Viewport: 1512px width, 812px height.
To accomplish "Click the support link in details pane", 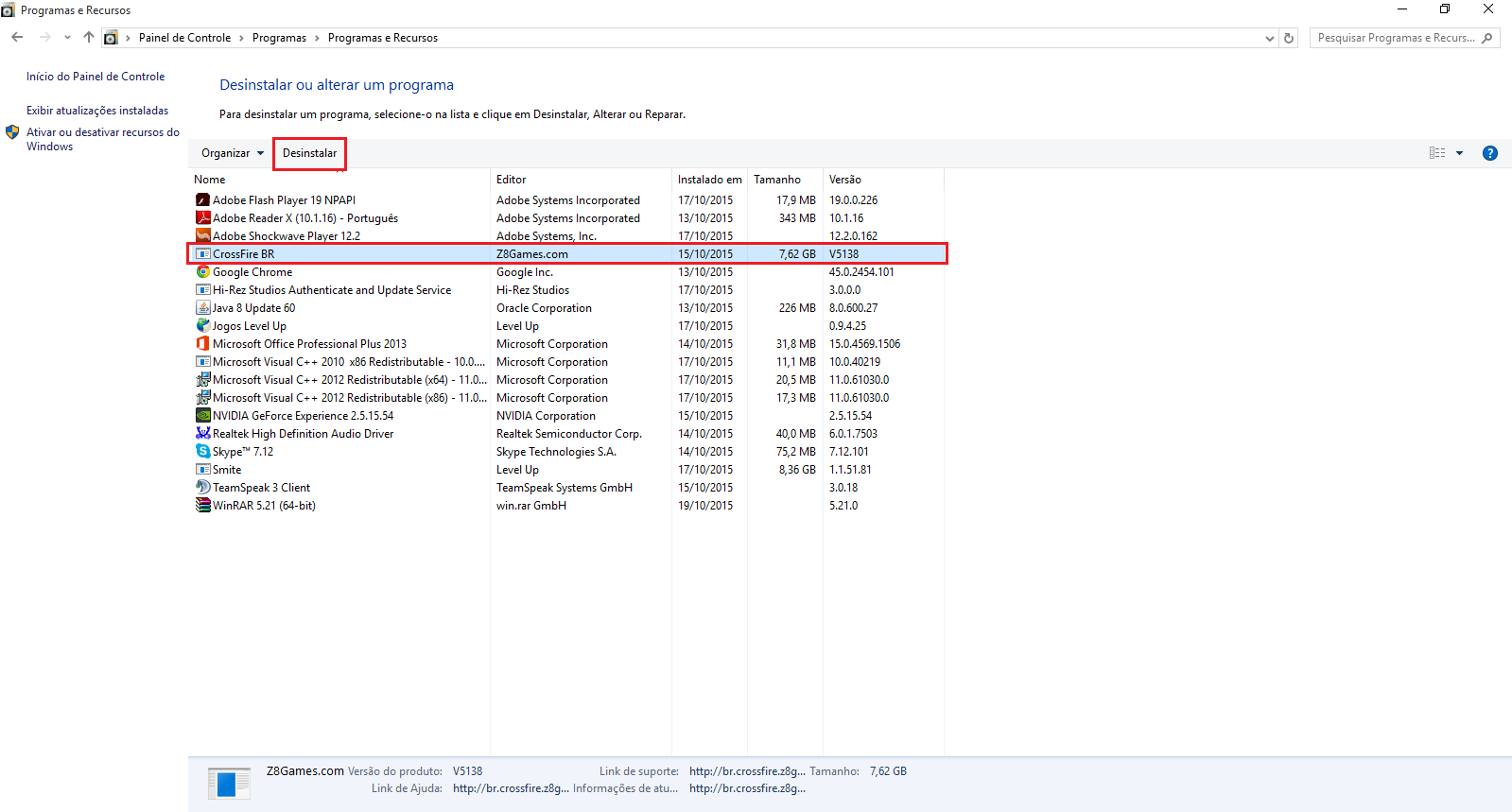I will click(747, 771).
